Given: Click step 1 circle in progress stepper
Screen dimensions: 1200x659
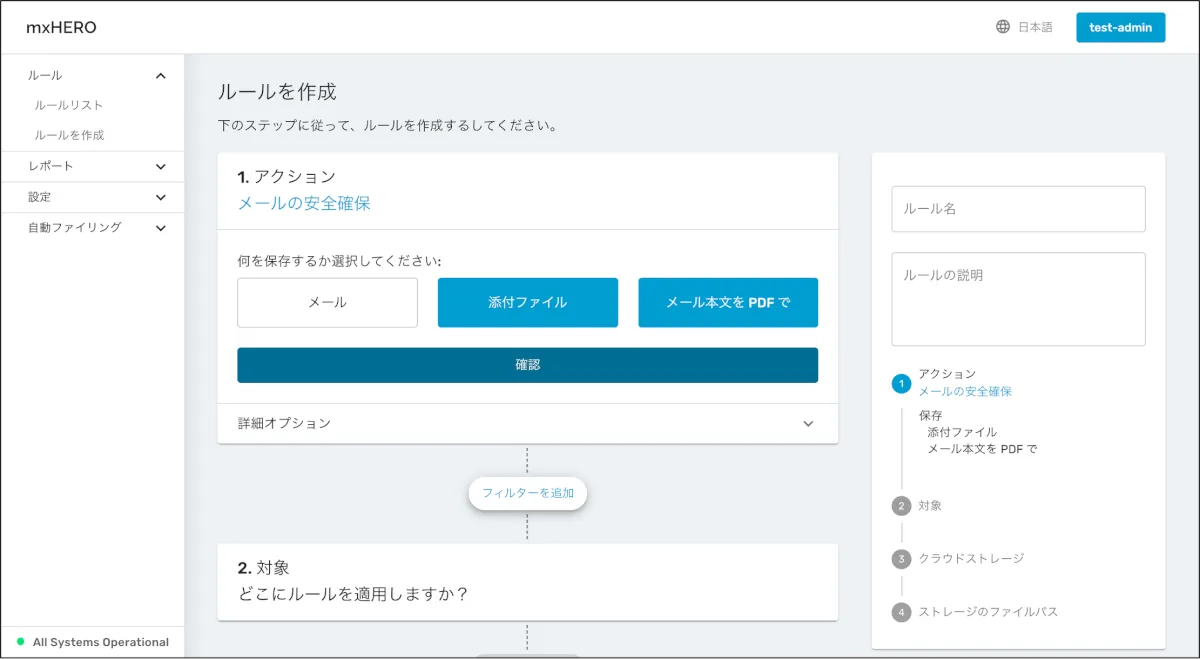Looking at the screenshot, I should [901, 383].
